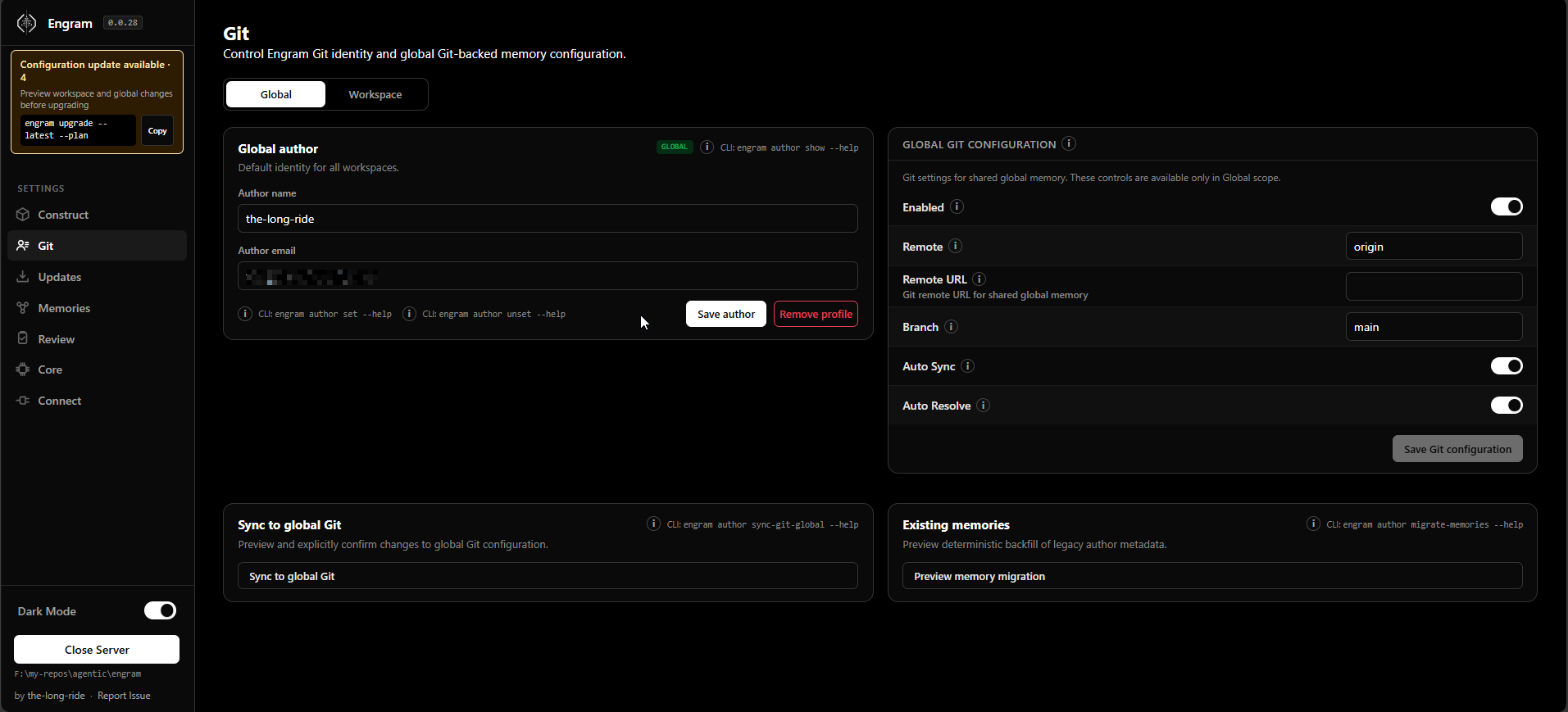Click the Memories branch icon
The image size is (1568, 712).
click(x=23, y=308)
